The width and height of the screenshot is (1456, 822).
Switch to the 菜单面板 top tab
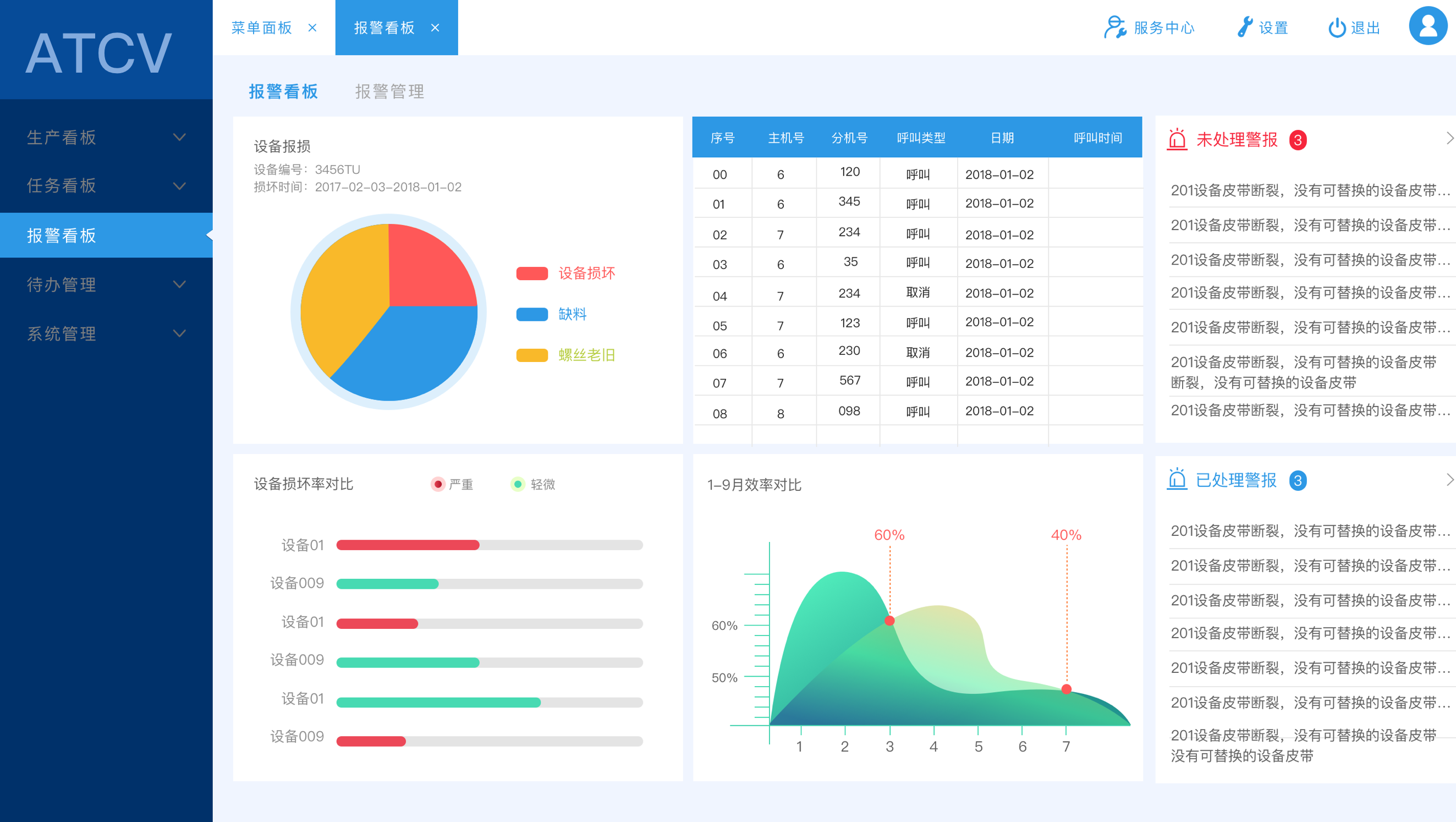262,28
